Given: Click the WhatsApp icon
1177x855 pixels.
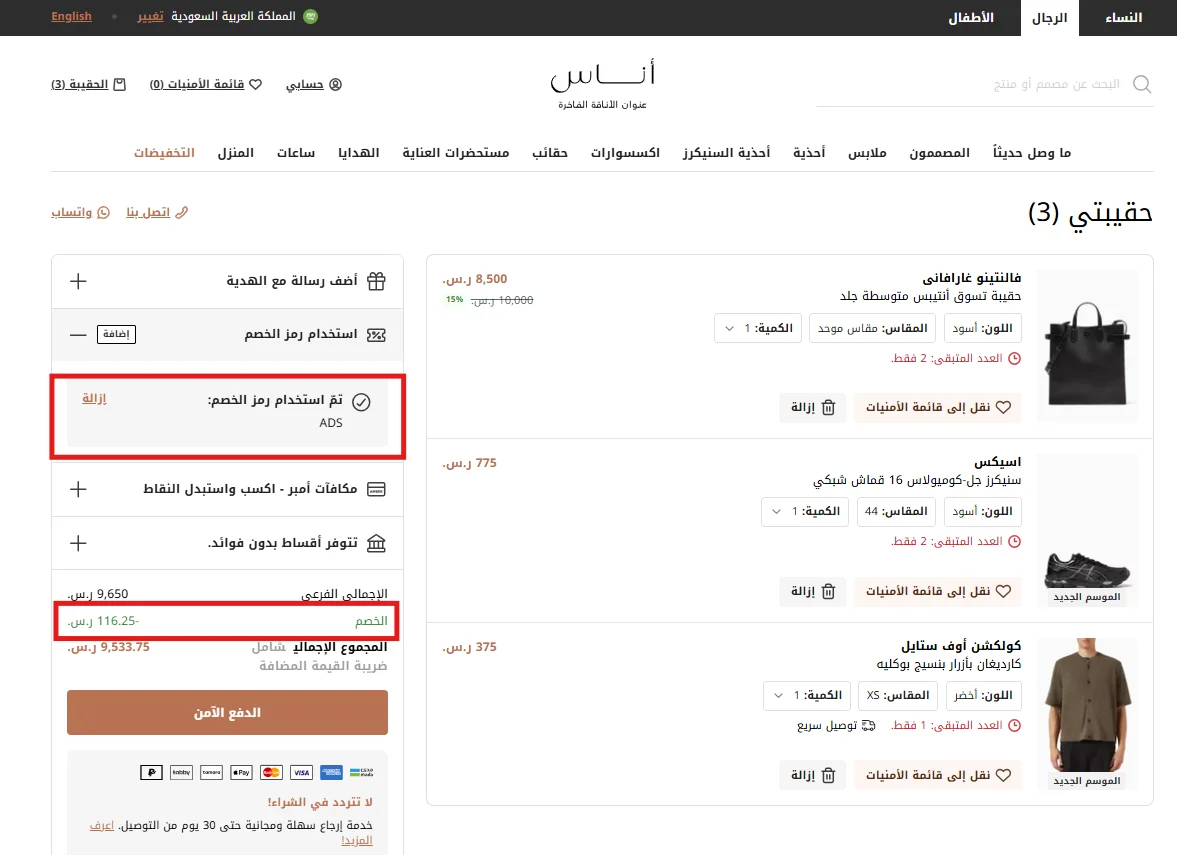Looking at the screenshot, I should pos(104,212).
